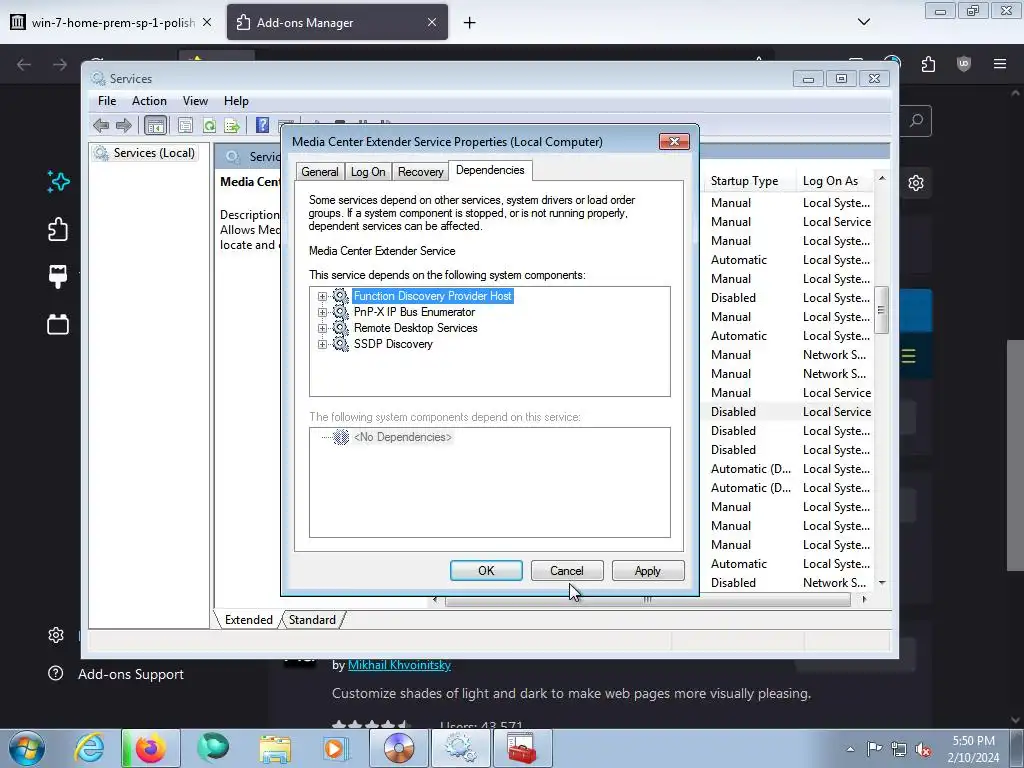Switch to the Dependencies tab
Viewport: 1024px width, 768px height.
tap(490, 170)
